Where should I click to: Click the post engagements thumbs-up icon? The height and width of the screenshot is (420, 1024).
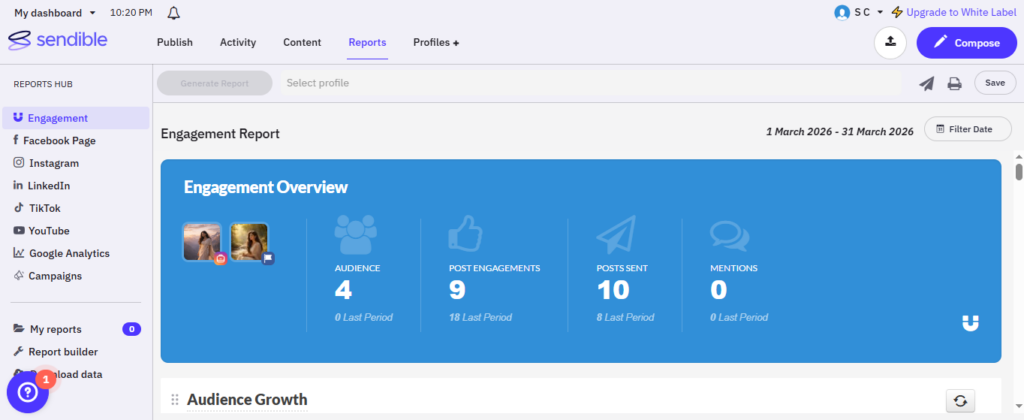[x=467, y=234]
